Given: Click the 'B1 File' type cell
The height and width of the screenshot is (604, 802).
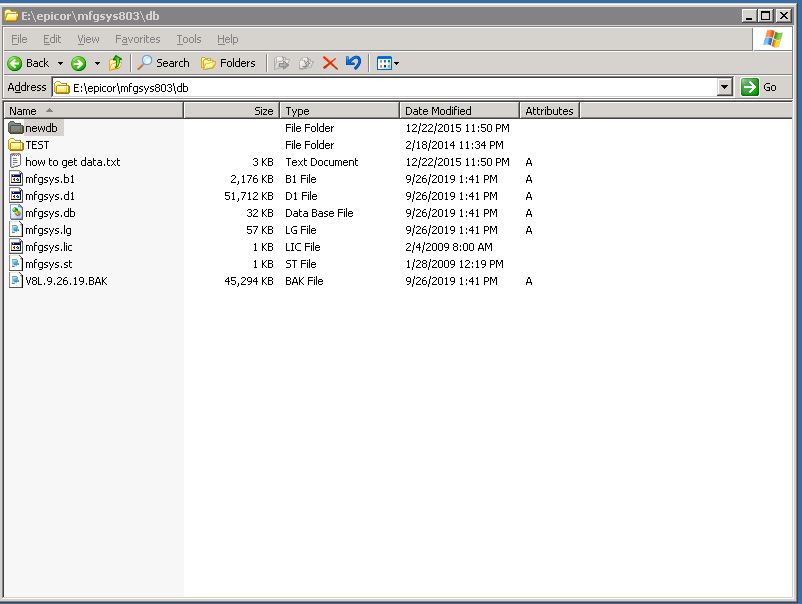Looking at the screenshot, I should (301, 179).
